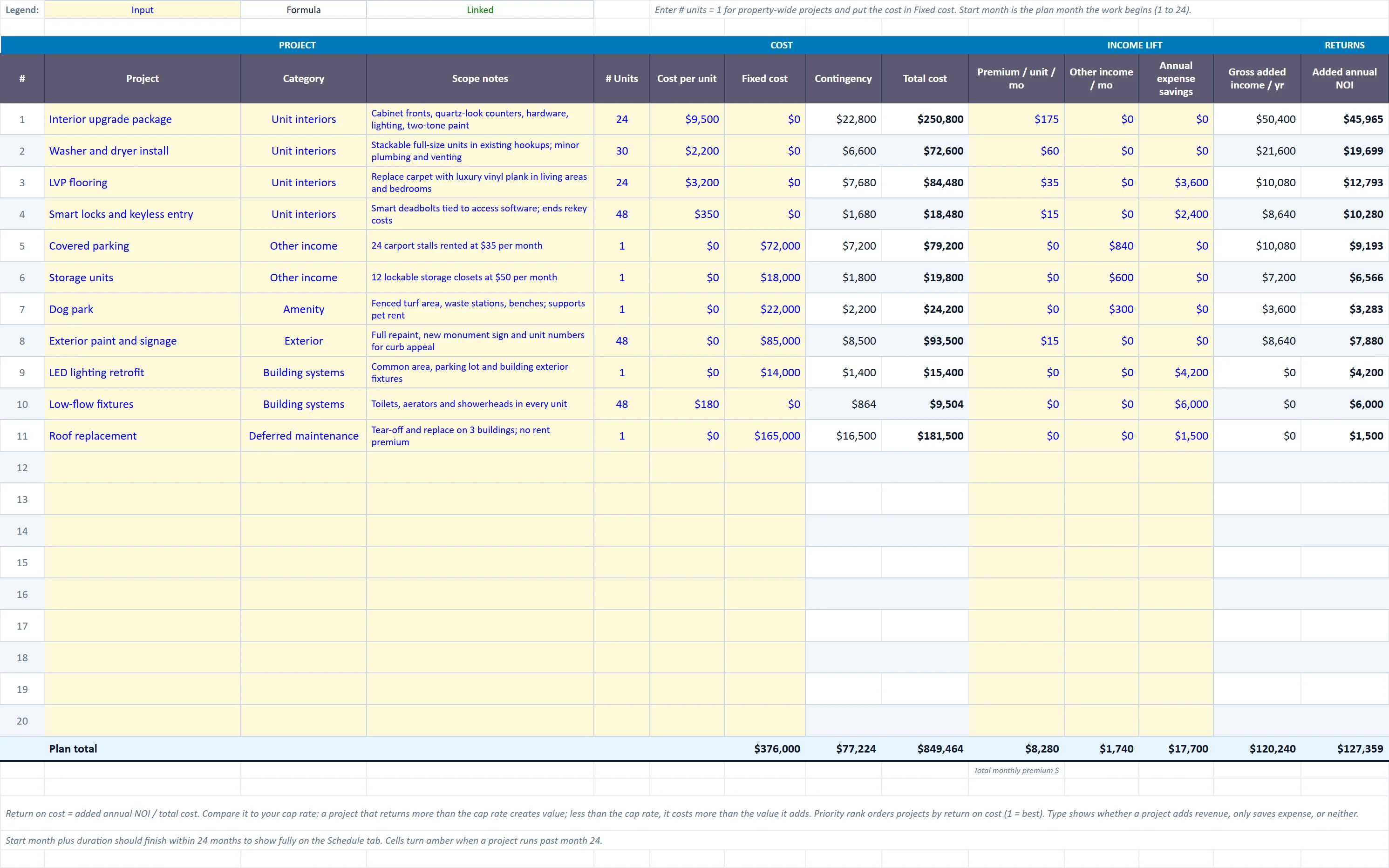Select the $250,800 total cost cell

[x=925, y=119]
